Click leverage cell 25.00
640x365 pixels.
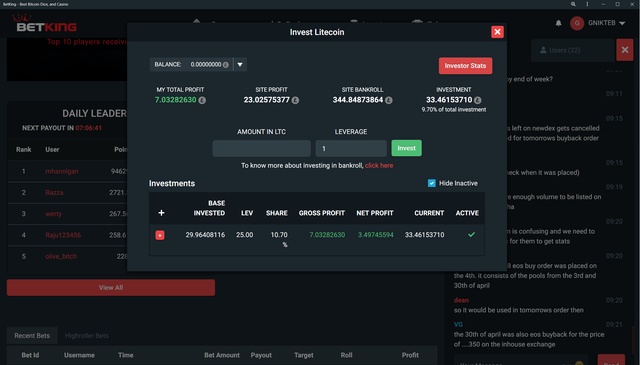[244, 235]
